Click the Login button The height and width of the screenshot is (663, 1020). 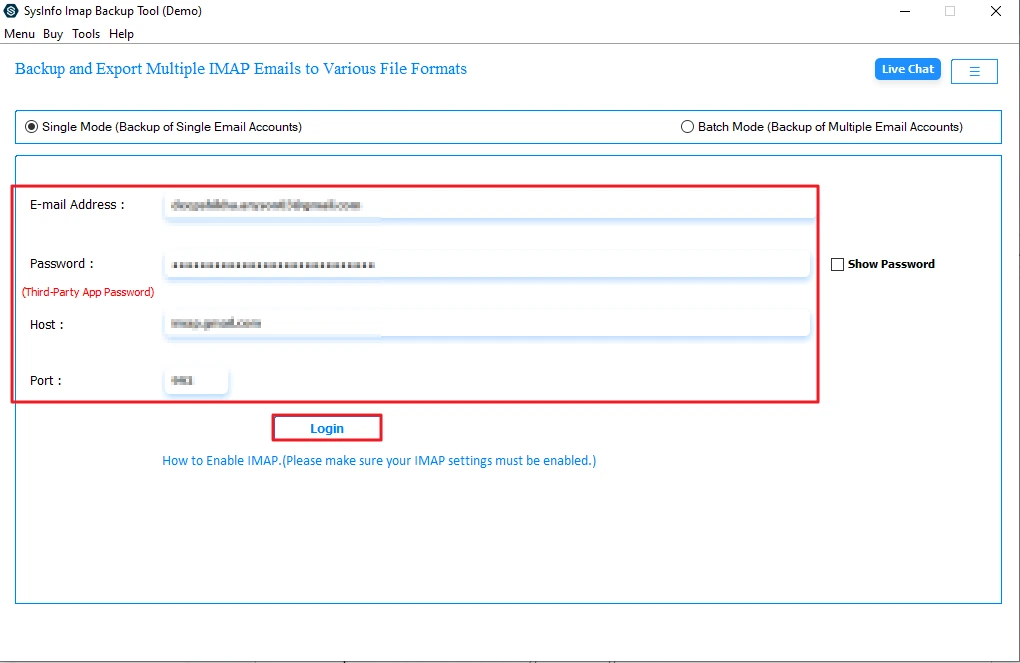pos(326,427)
